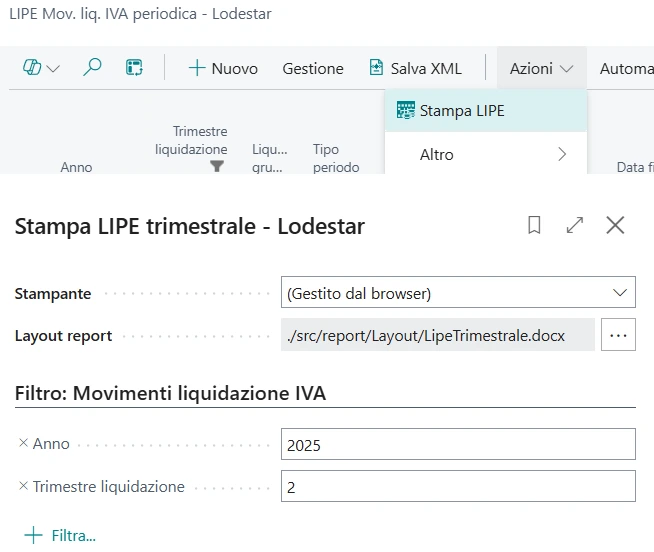Click the search magnifier icon
654x552 pixels.
click(92, 67)
